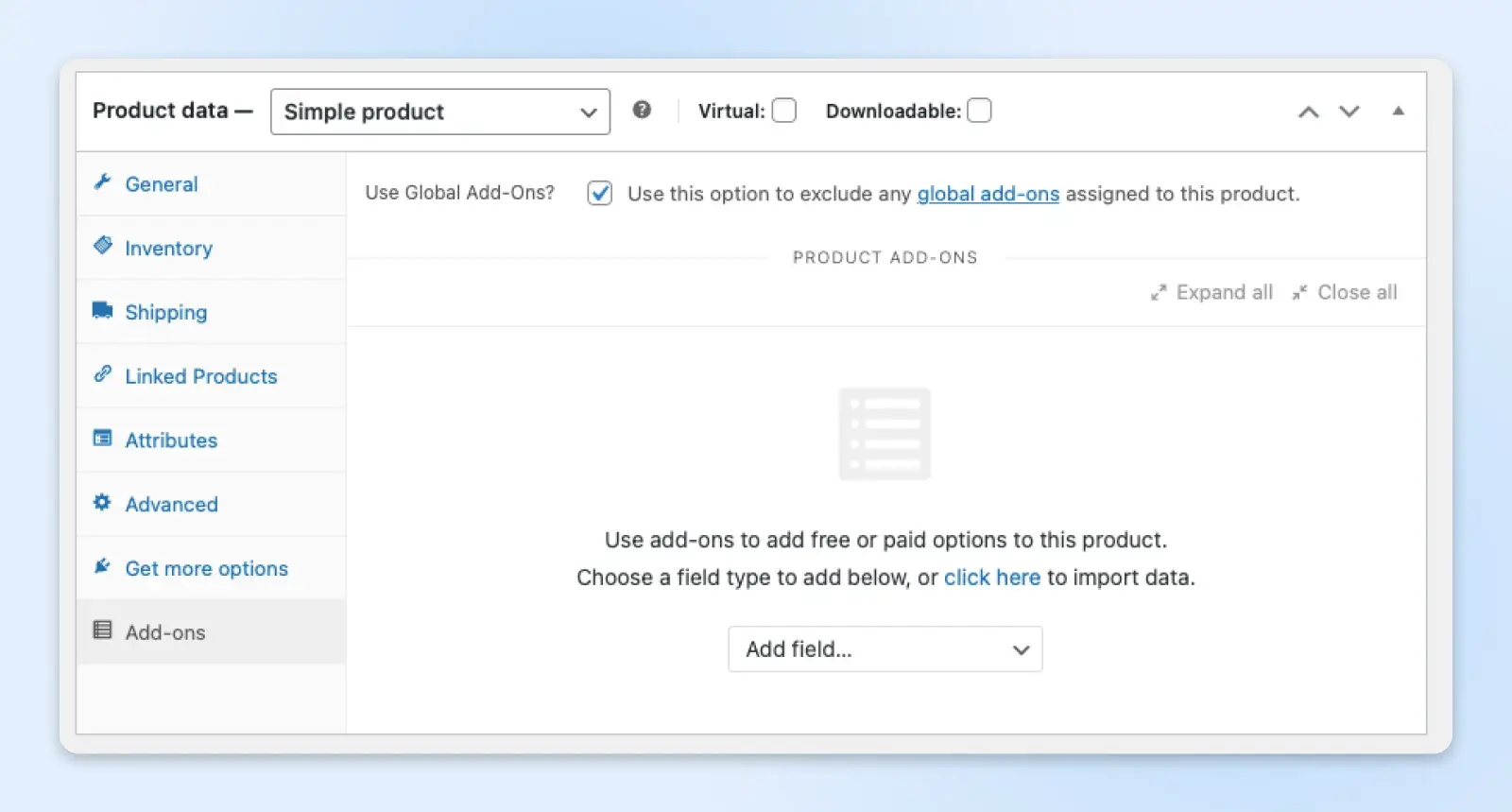Enable the Virtual checkbox

(783, 111)
